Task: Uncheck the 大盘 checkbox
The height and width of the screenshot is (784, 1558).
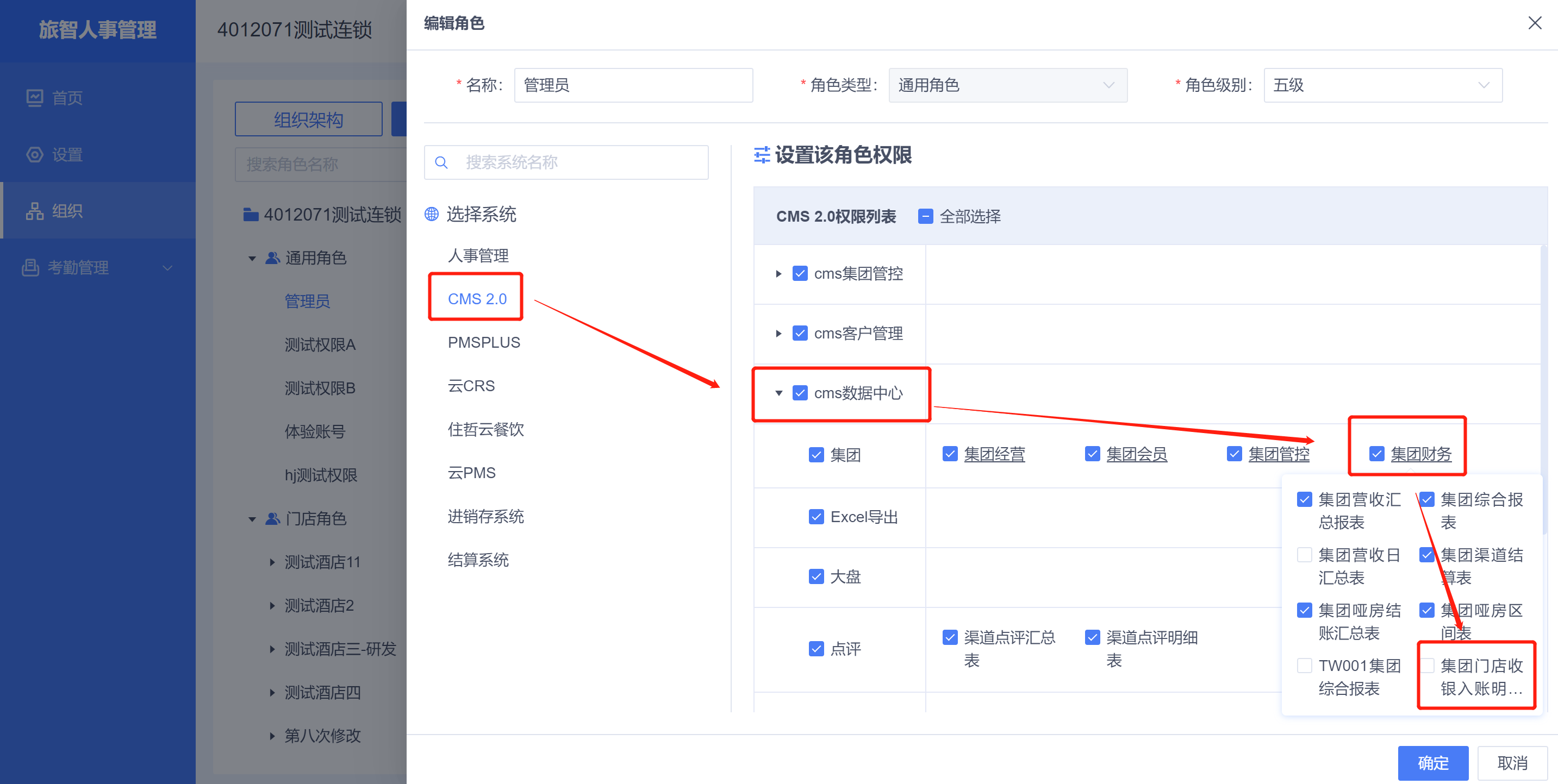Action: (x=816, y=576)
